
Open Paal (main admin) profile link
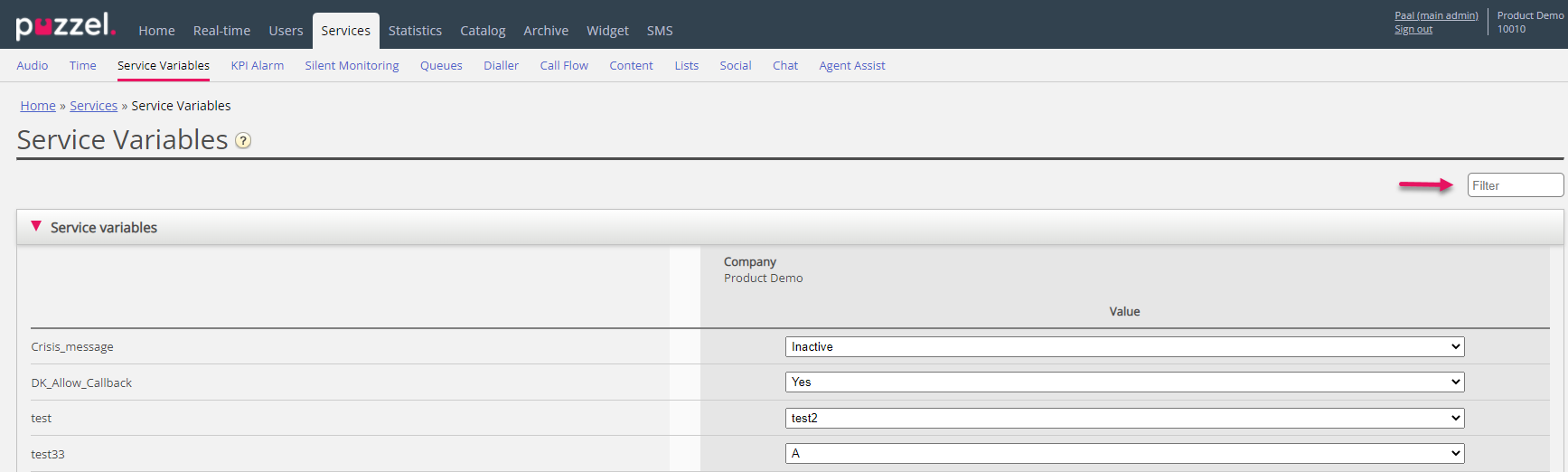[1436, 15]
